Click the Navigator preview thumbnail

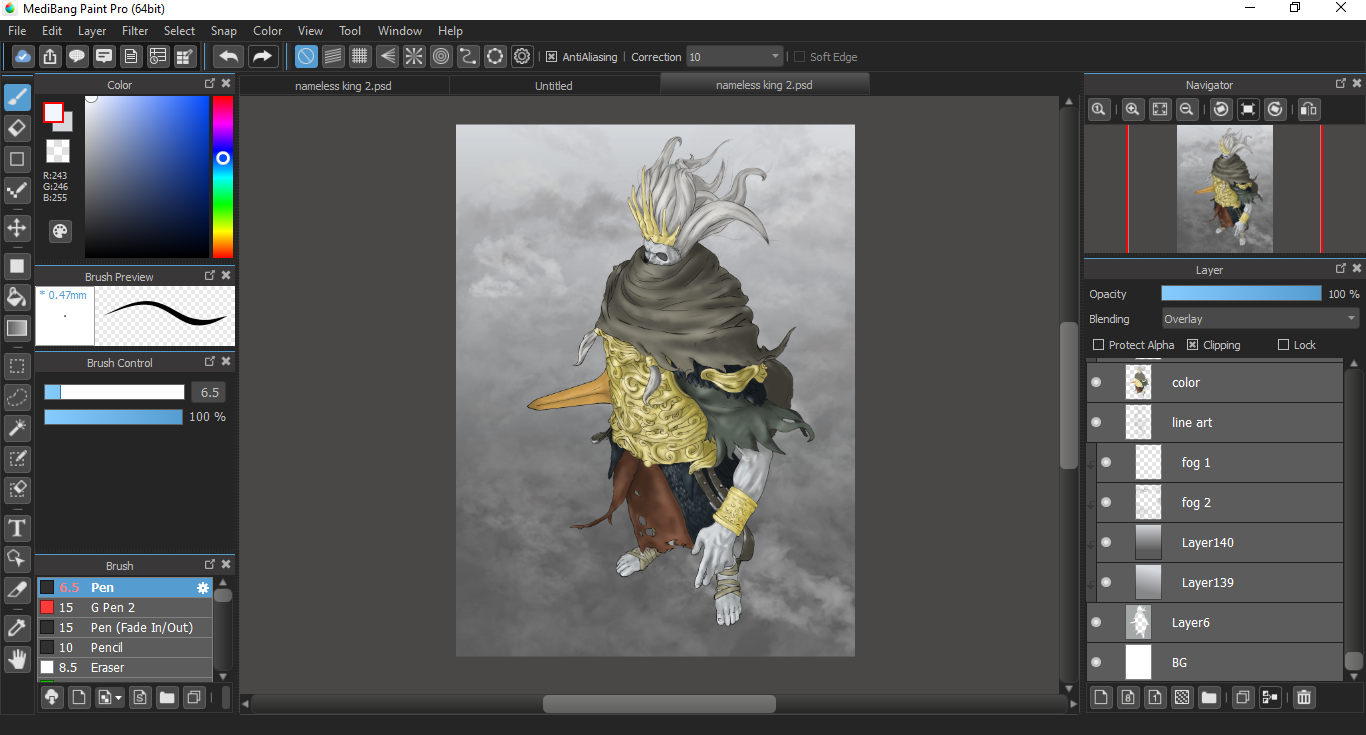[1225, 188]
